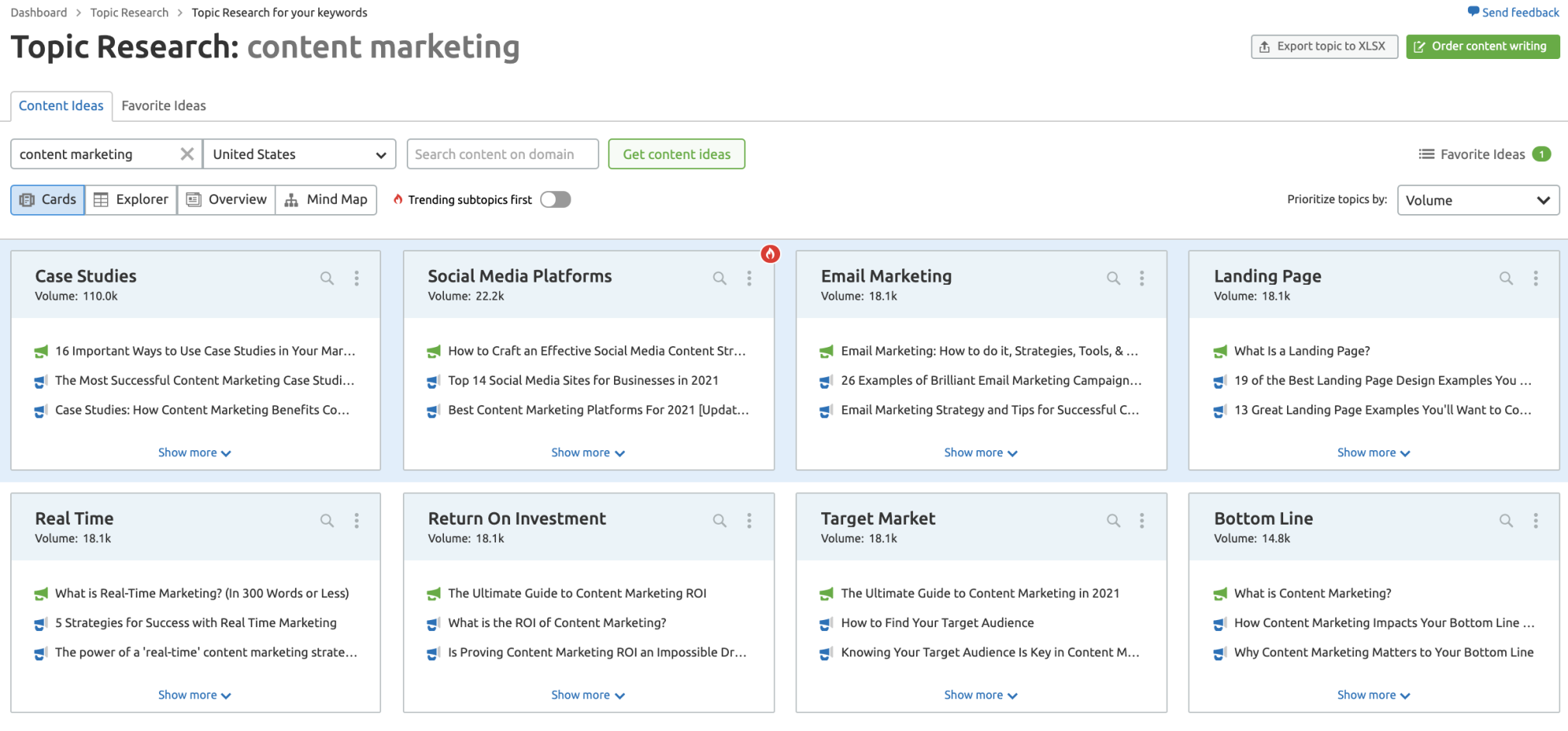Viewport: 1568px width, 731px height.
Task: Clear the content marketing keyword with X
Action: pyautogui.click(x=187, y=154)
